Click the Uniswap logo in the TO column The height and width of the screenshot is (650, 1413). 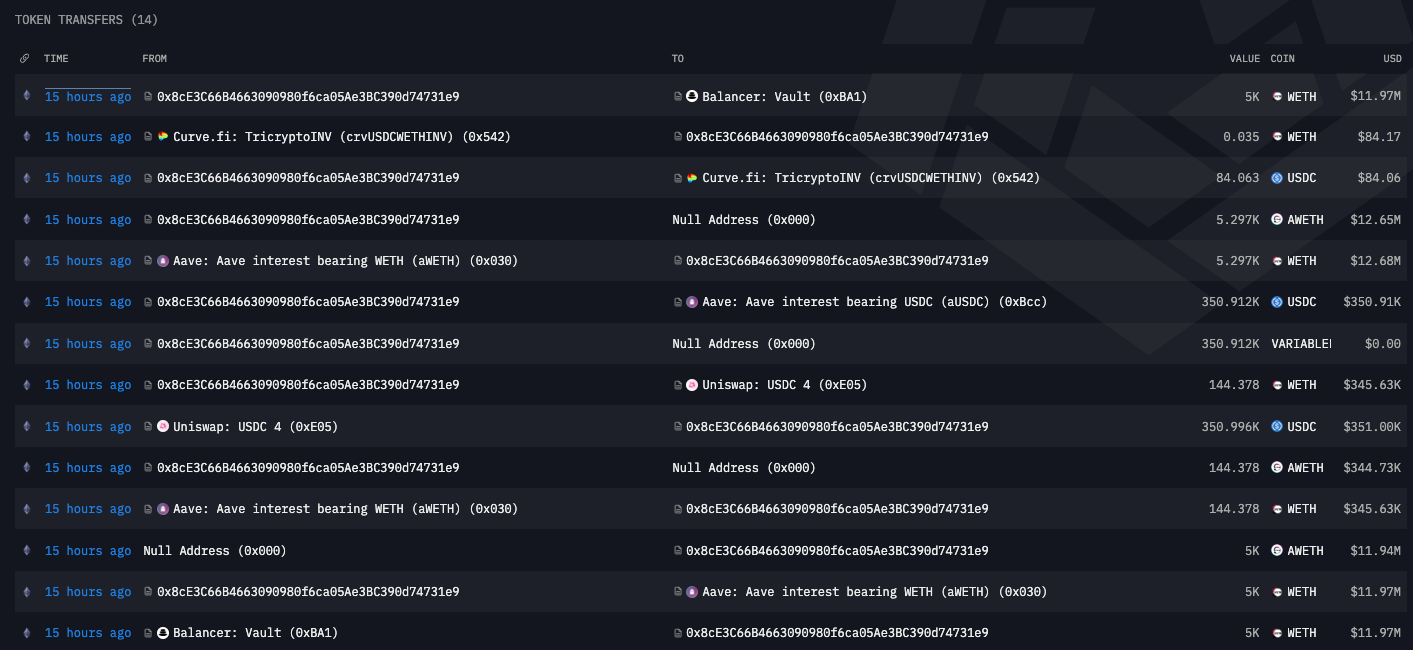click(692, 385)
